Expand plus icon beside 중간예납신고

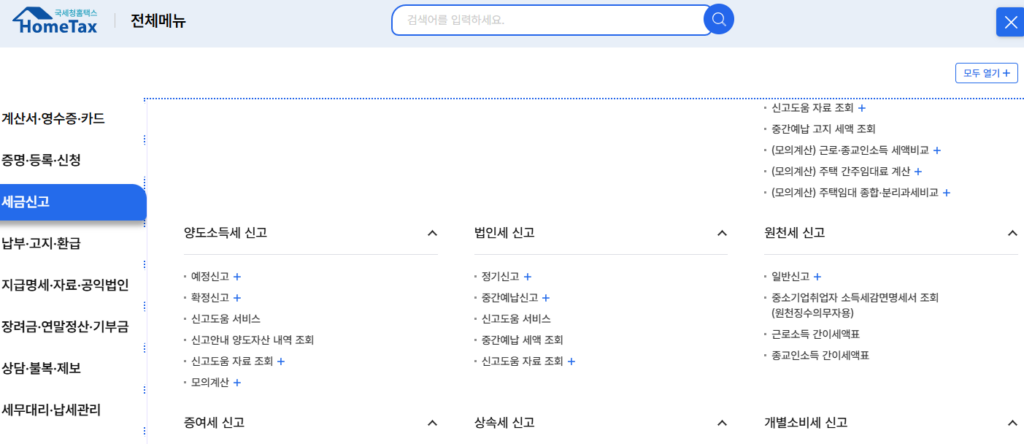(546, 298)
